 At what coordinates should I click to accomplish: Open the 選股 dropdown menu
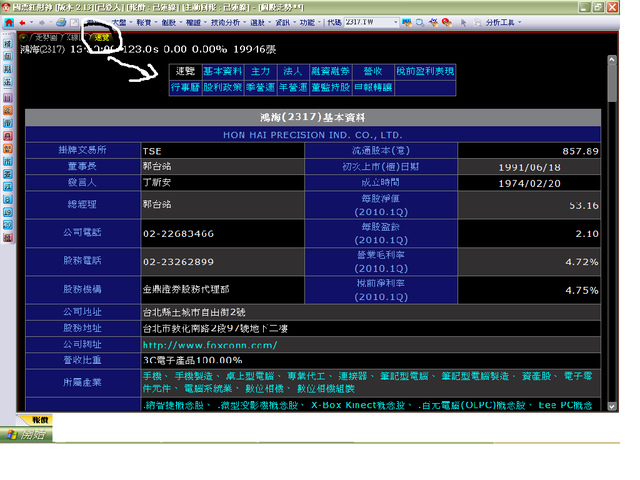click(260, 23)
